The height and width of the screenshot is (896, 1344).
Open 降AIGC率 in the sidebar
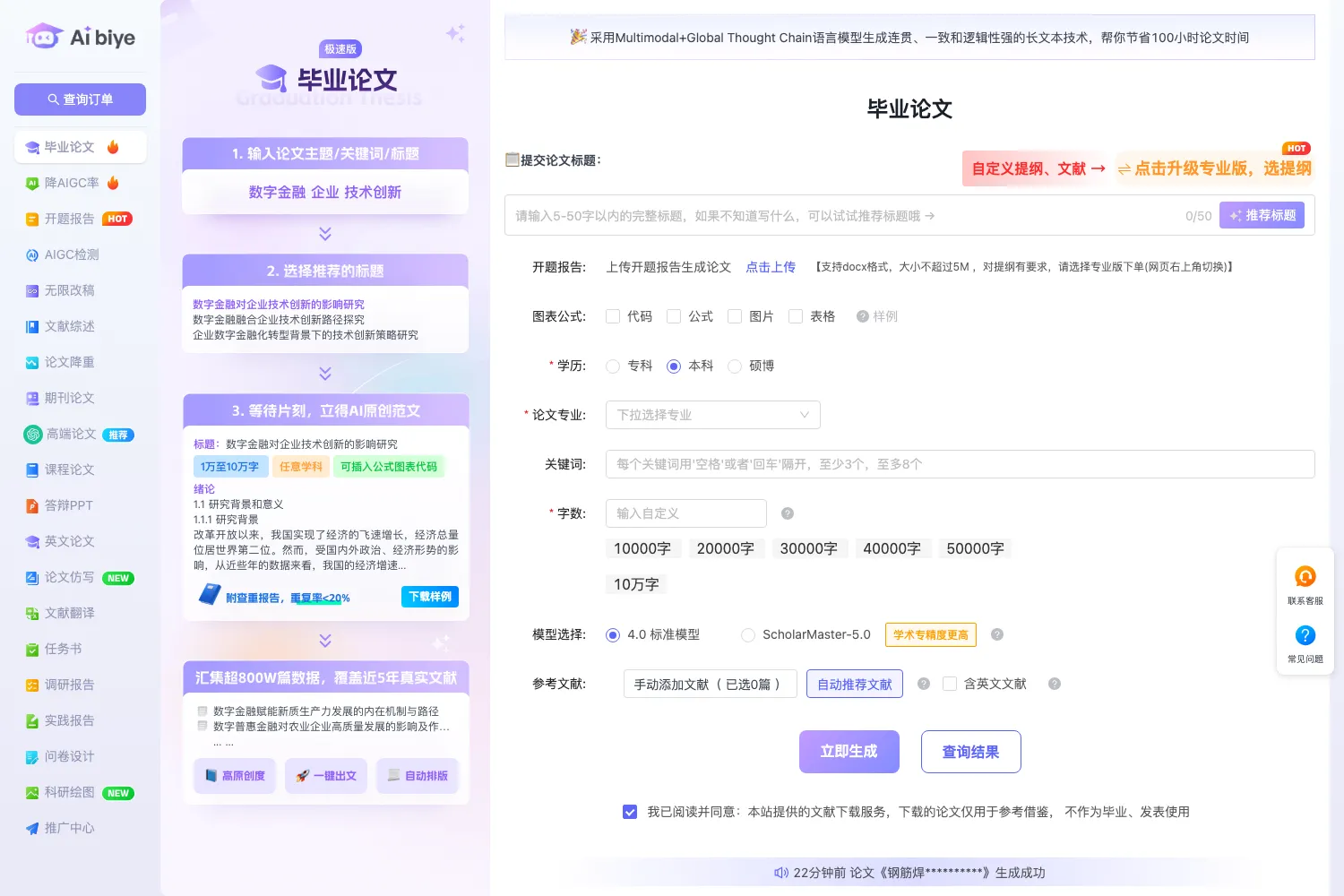coord(72,183)
